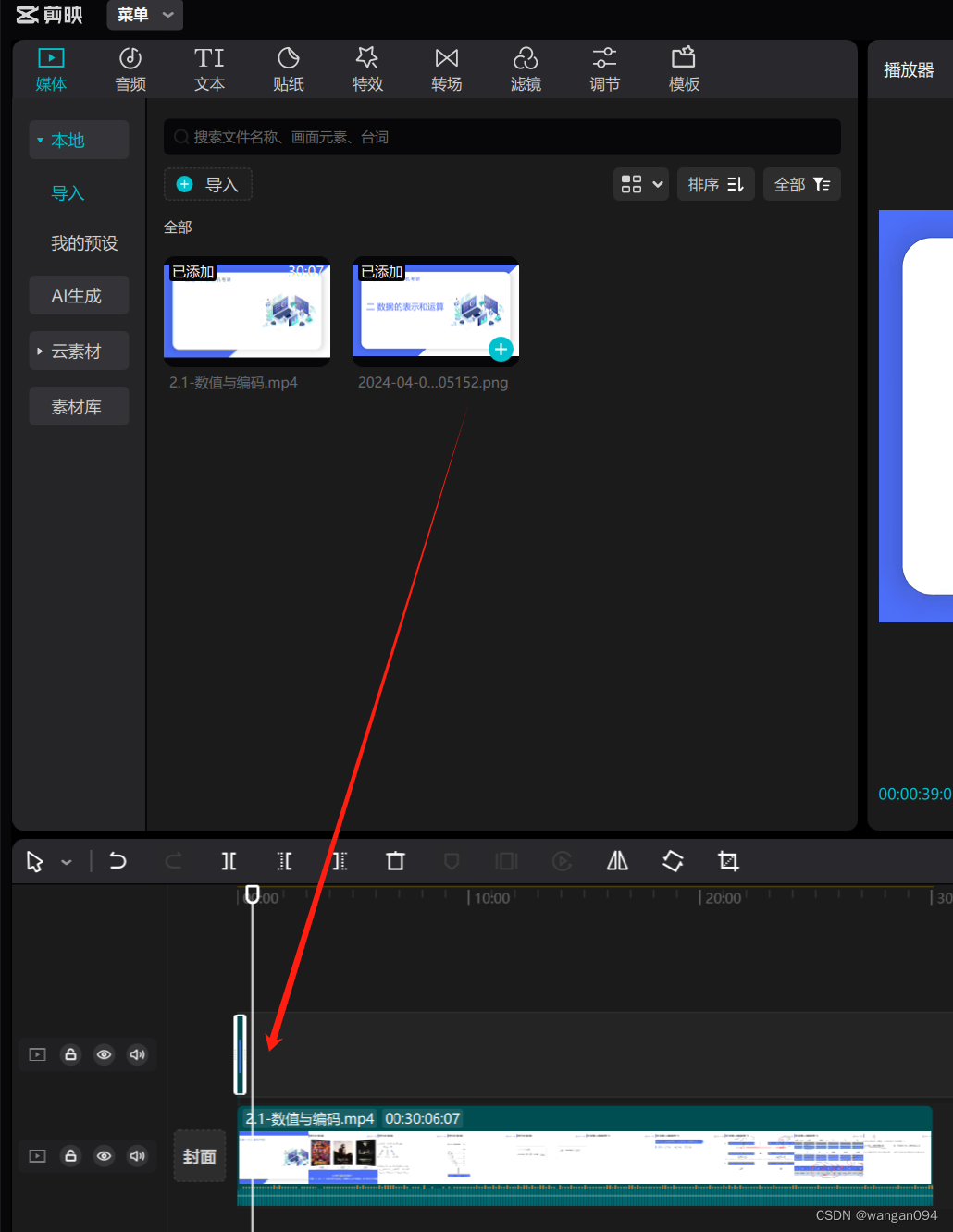953x1232 pixels.
Task: Select the 2.1-数值与编码.mp4 timeline clip
Action: (585, 1156)
